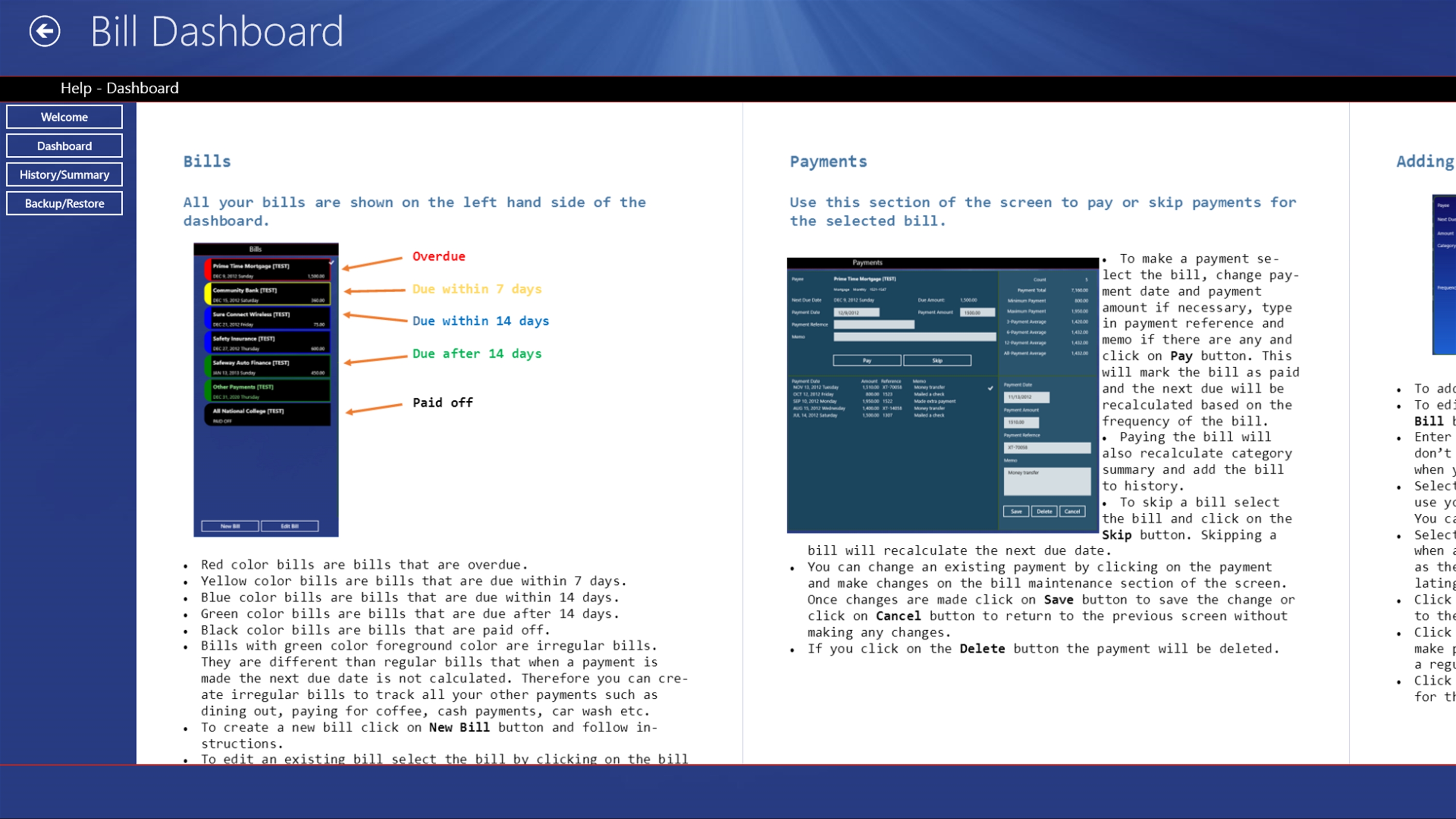
Task: Click the red Overdue legend label
Action: pyautogui.click(x=439, y=257)
